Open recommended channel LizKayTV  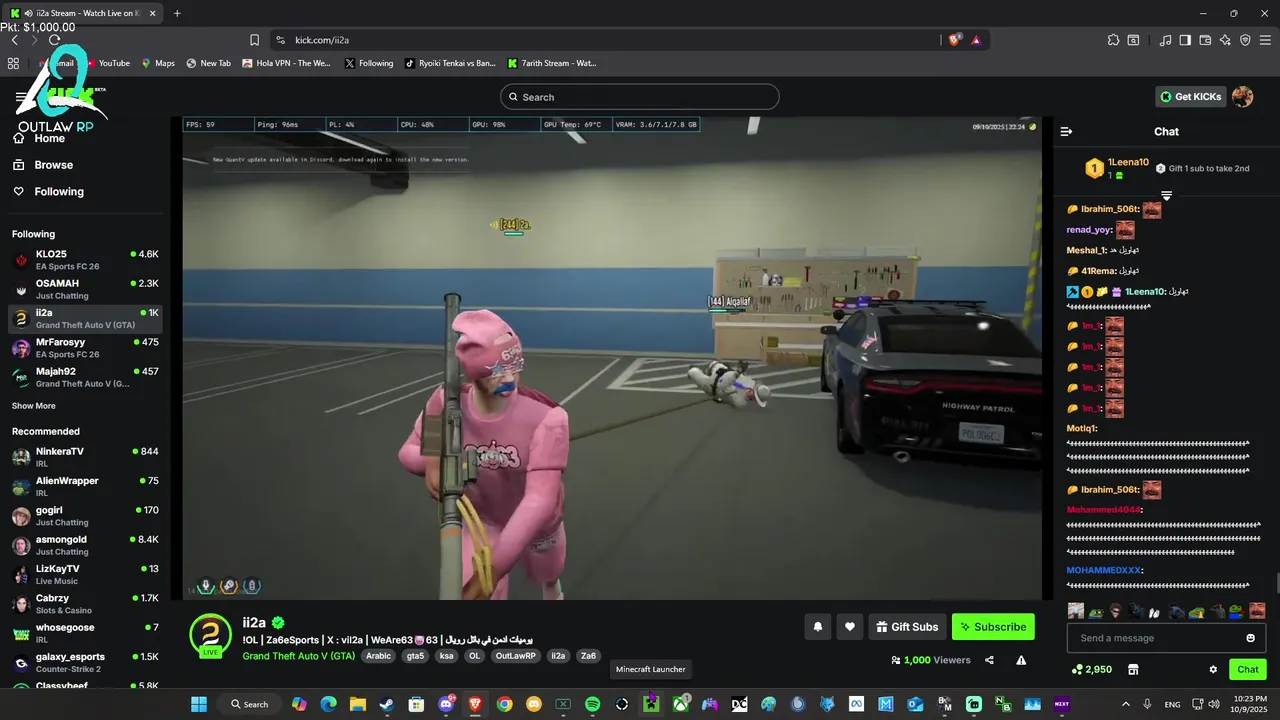(85, 574)
